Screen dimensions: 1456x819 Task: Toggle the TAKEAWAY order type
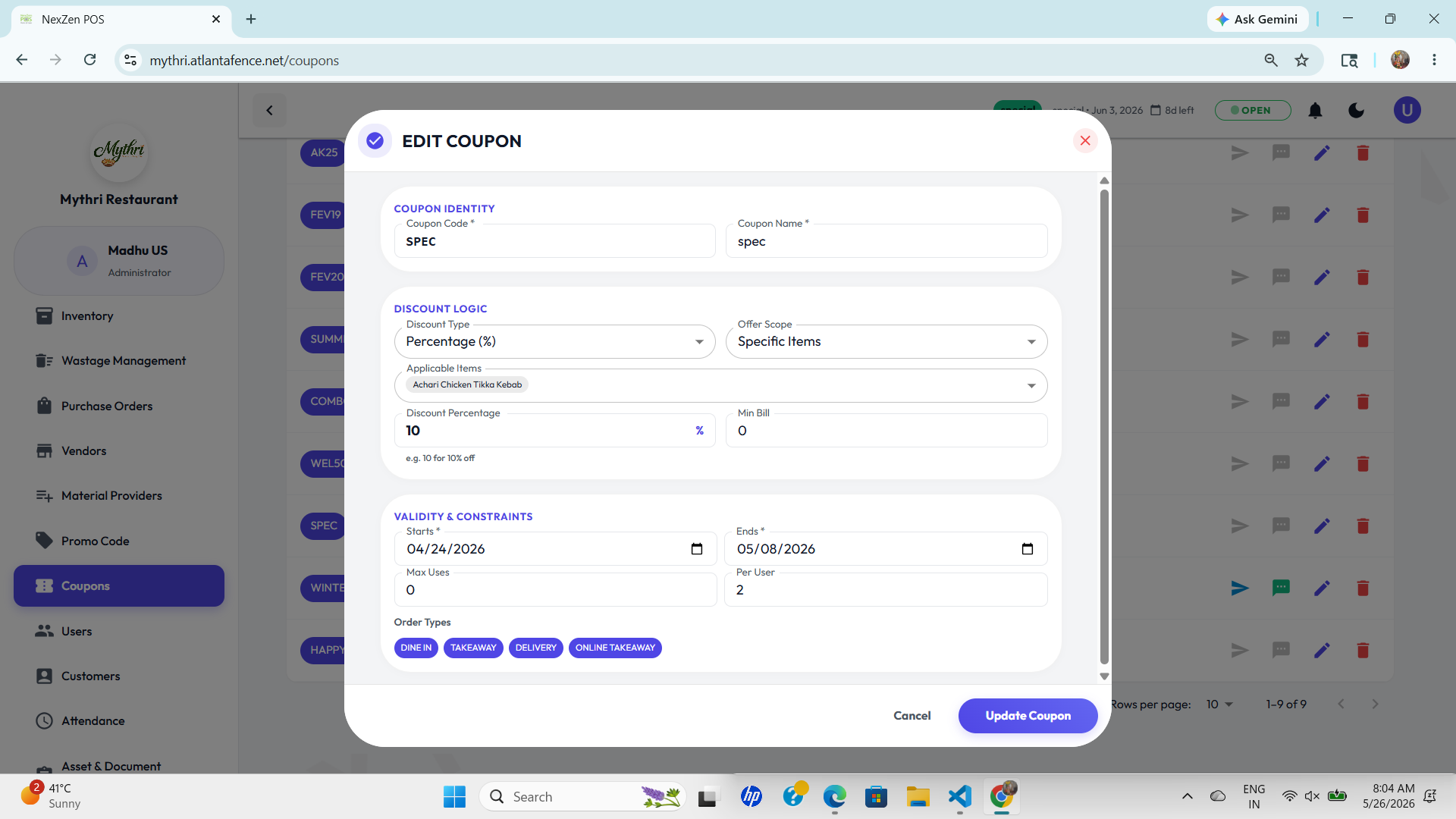tap(473, 648)
